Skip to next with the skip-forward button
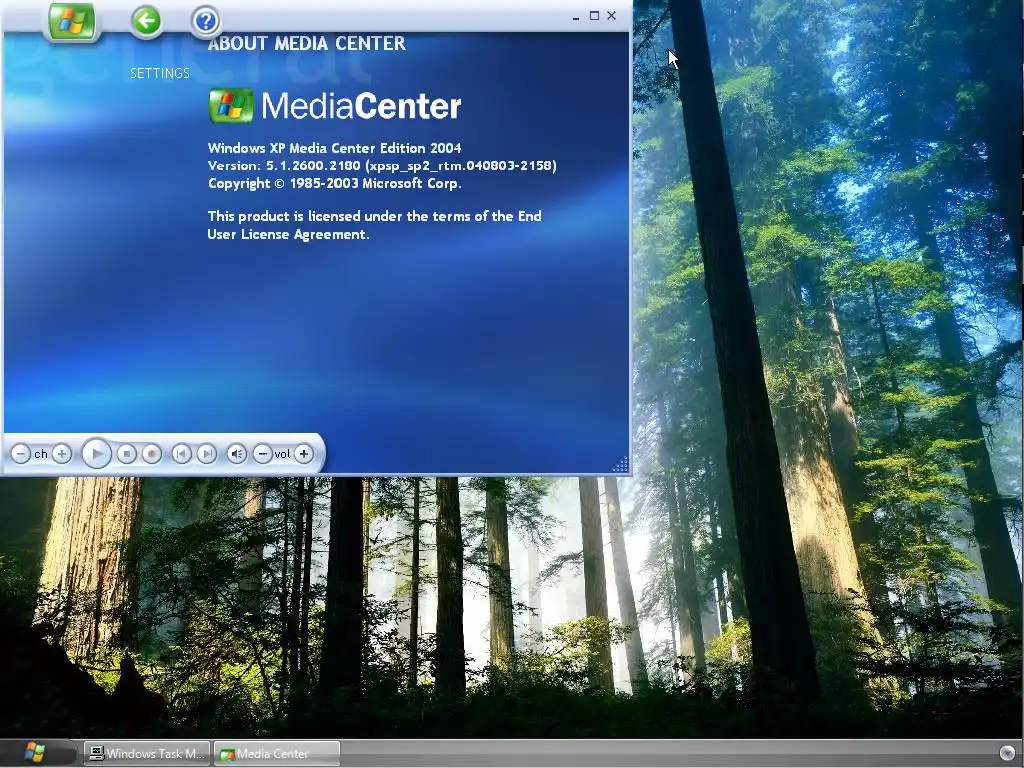Viewport: 1024px width, 768px height. [207, 453]
